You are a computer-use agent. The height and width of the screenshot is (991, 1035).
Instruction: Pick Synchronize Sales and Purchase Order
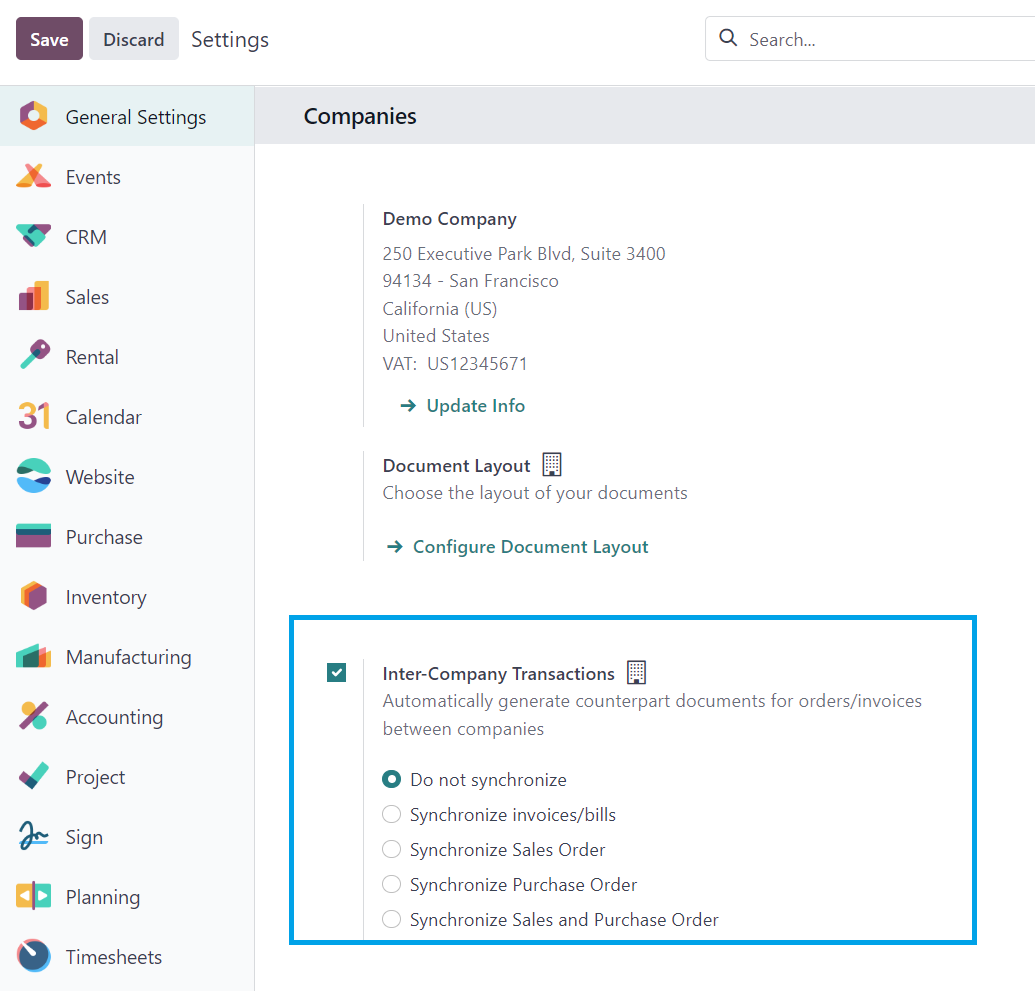[x=391, y=919]
